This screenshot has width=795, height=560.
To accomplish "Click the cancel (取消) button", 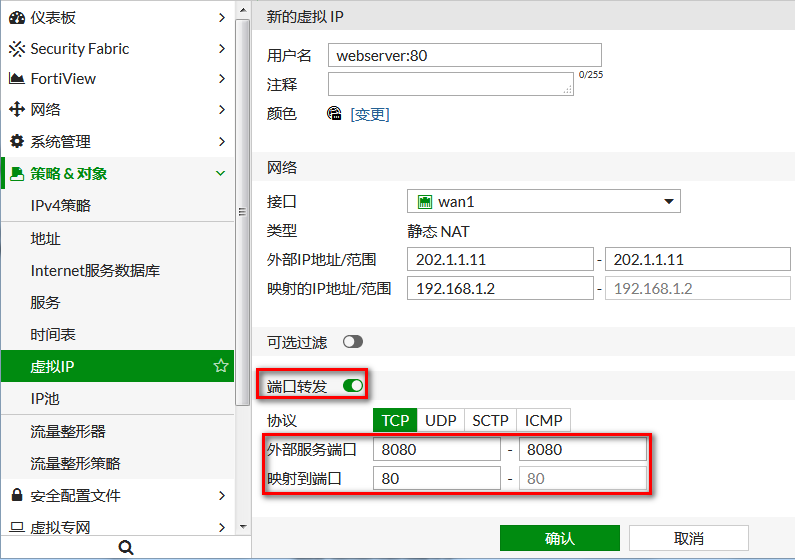I will point(689,538).
